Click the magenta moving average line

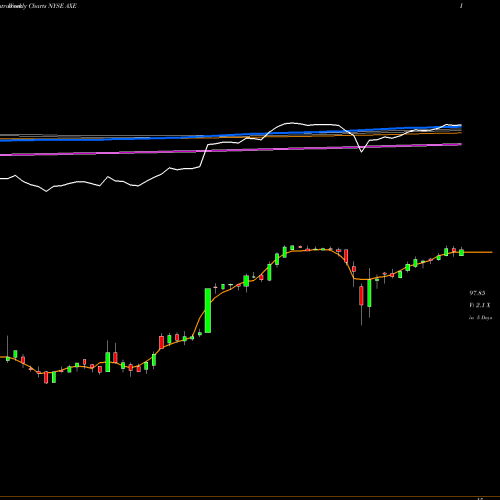coord(231,150)
